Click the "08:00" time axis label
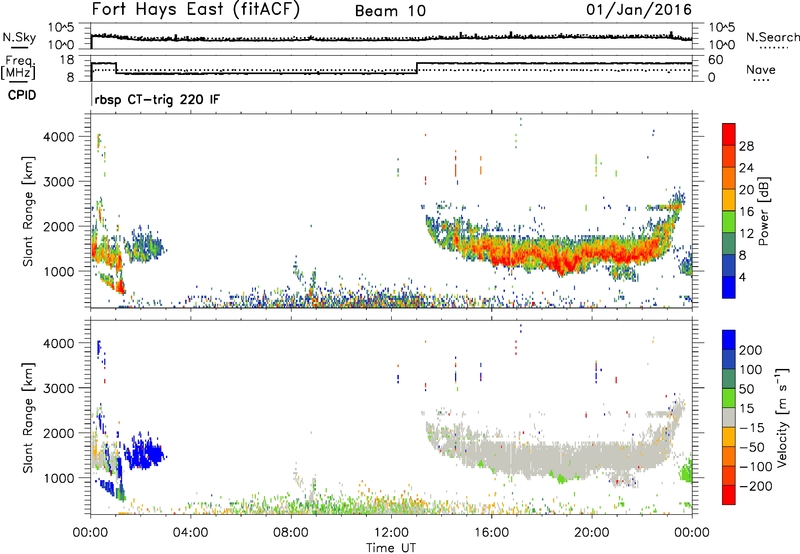 pos(291,533)
